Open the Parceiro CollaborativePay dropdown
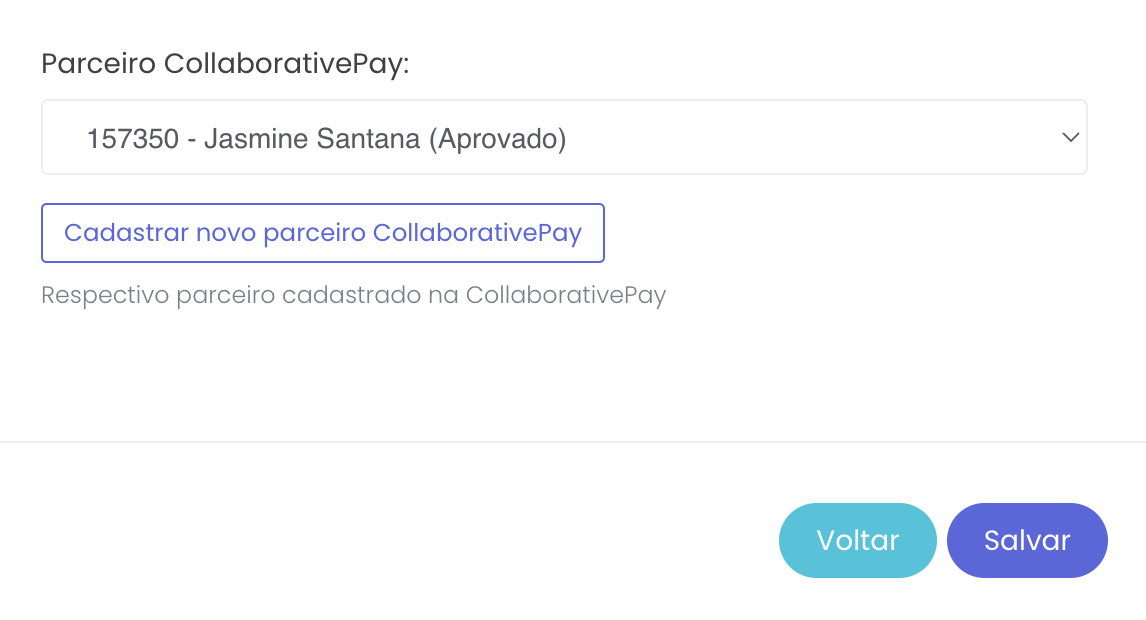This screenshot has height=620, width=1146. tap(564, 137)
